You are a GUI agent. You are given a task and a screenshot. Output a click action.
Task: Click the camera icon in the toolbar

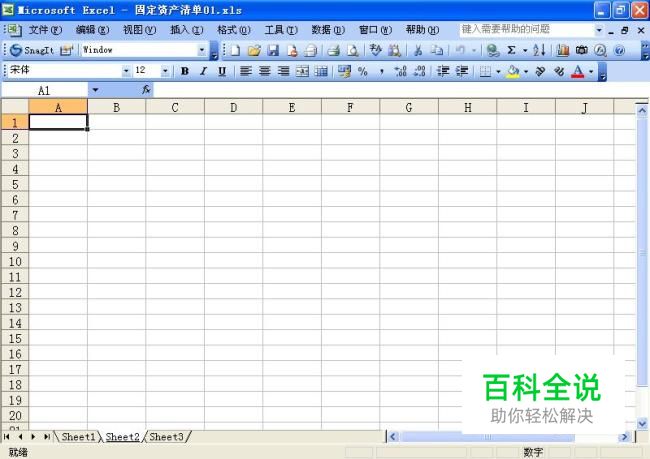pyautogui.click(x=582, y=51)
